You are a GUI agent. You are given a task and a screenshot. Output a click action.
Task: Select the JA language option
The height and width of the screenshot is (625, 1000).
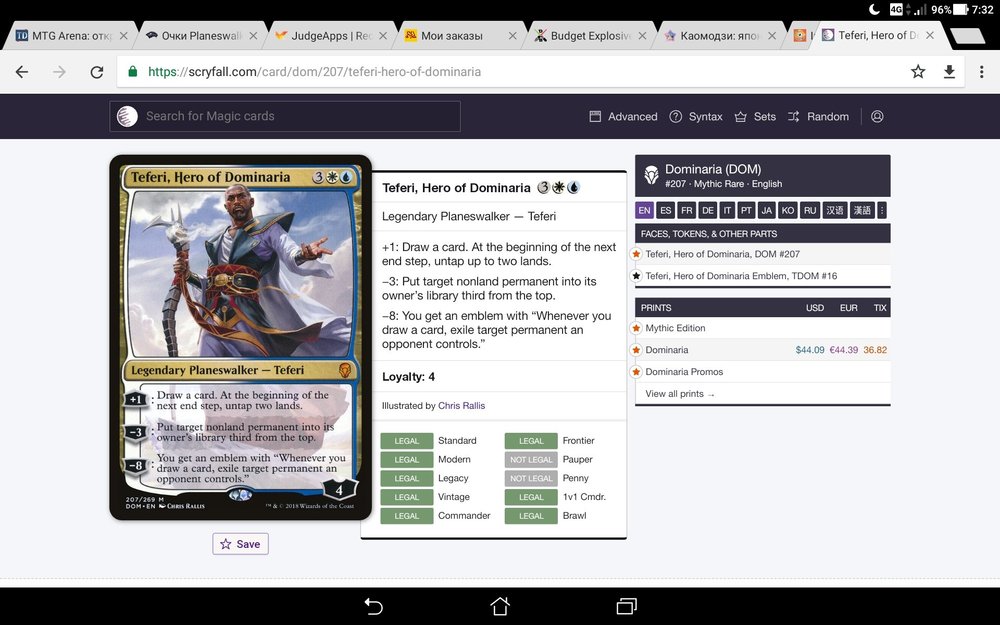click(767, 210)
